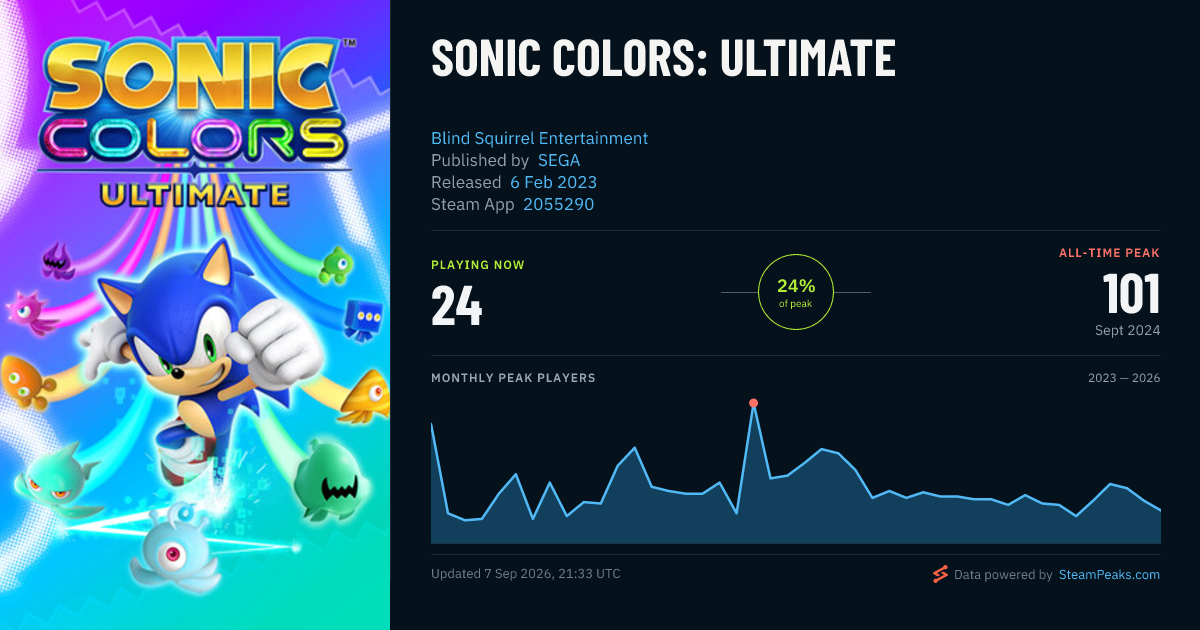The width and height of the screenshot is (1200, 630).
Task: Click the one-eyed pink-eyed white wisp
Action: click(x=174, y=552)
